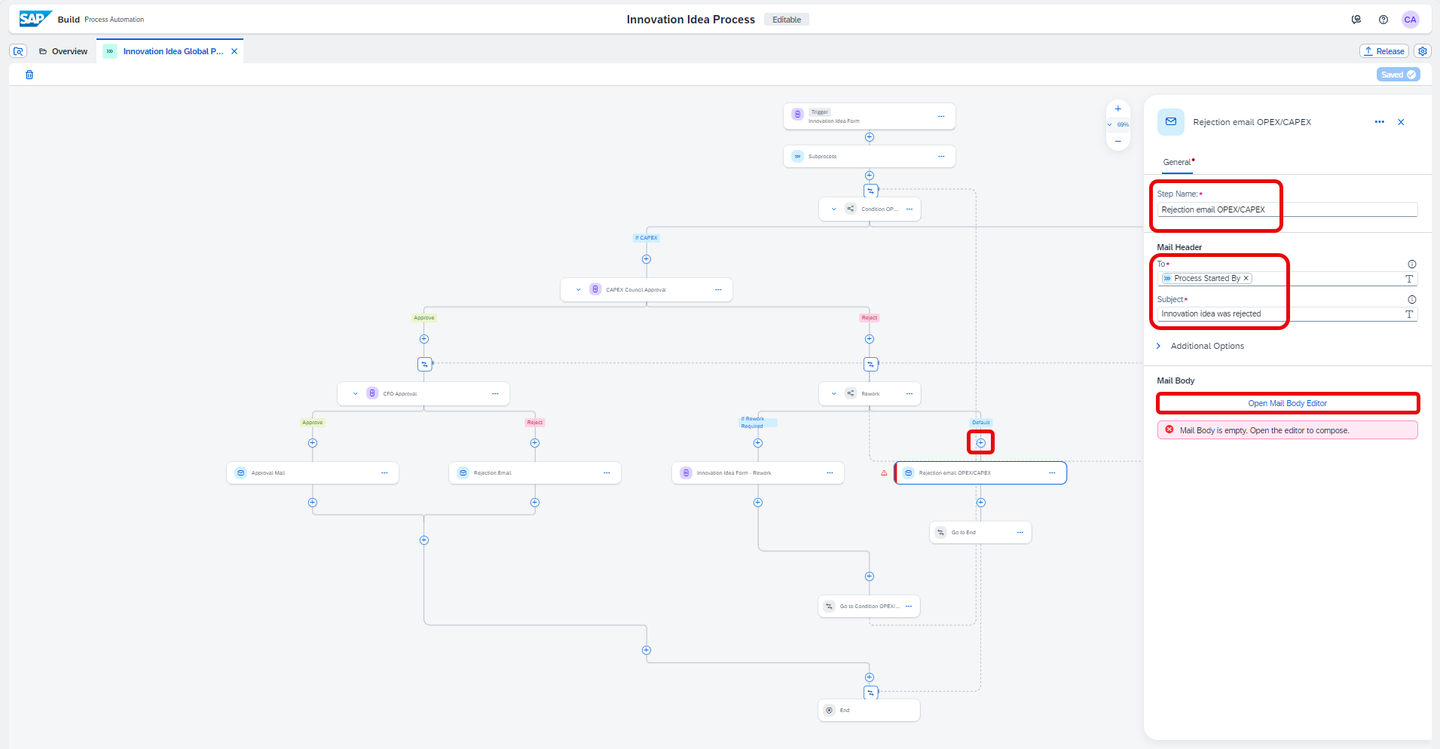Add a step below Approval Mail node
The width and height of the screenshot is (1440, 749).
(312, 502)
